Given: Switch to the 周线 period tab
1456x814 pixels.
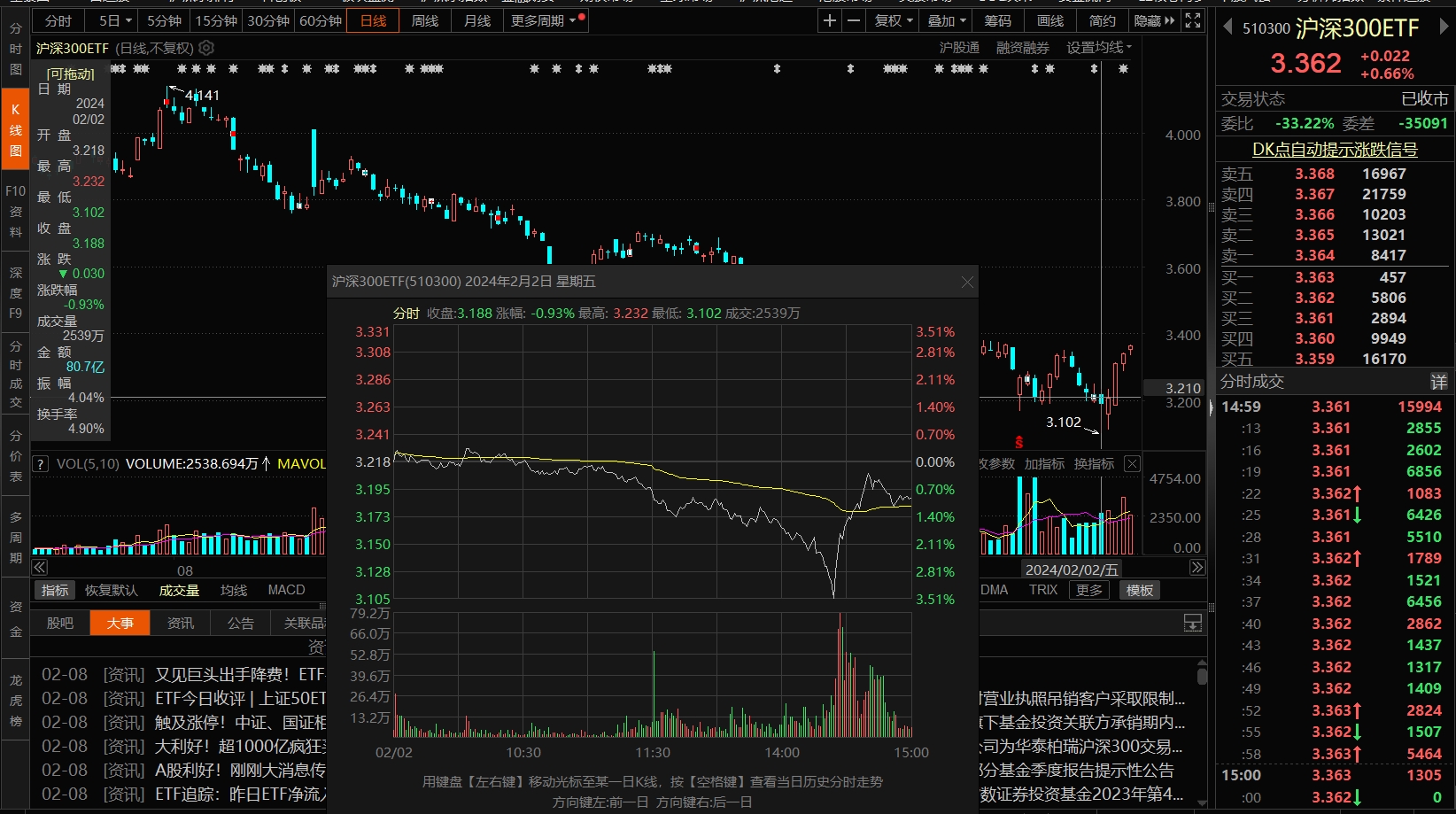Looking at the screenshot, I should (x=425, y=20).
